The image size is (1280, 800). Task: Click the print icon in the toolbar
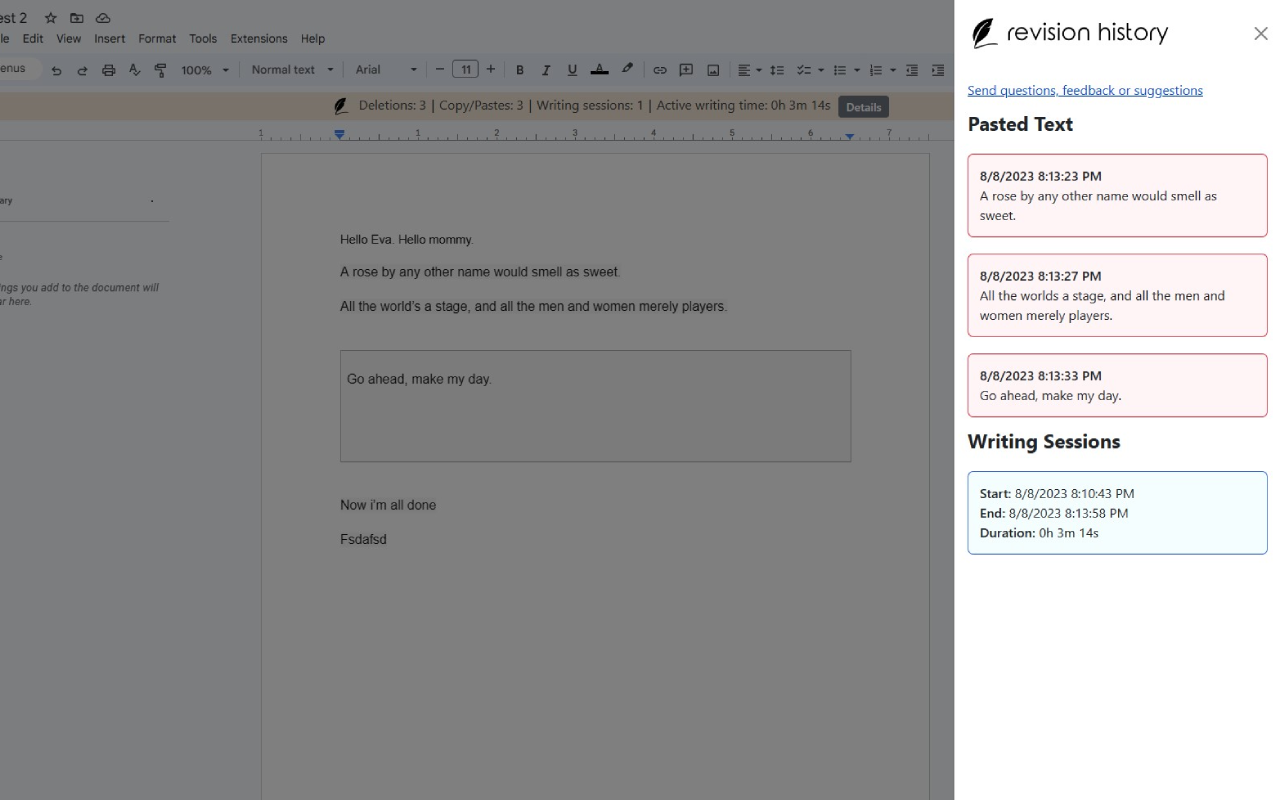tap(108, 70)
